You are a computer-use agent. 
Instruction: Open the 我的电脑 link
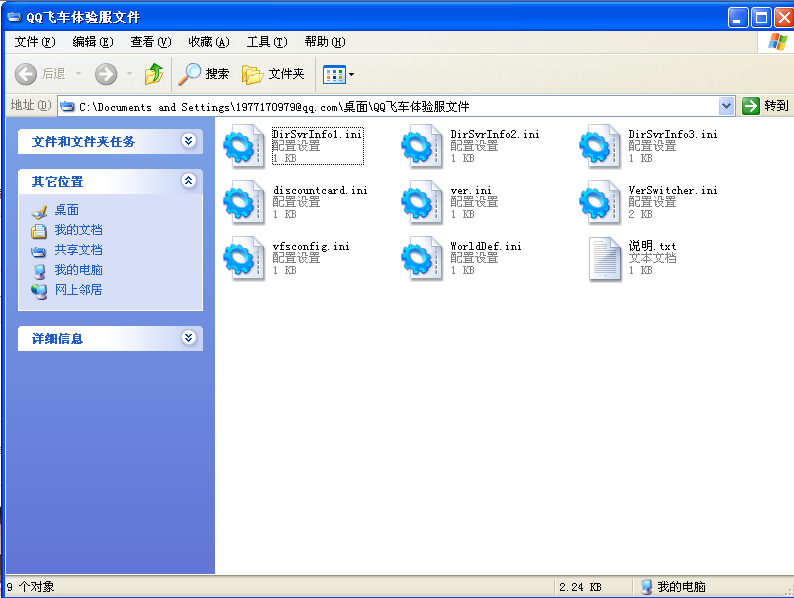[x=78, y=270]
